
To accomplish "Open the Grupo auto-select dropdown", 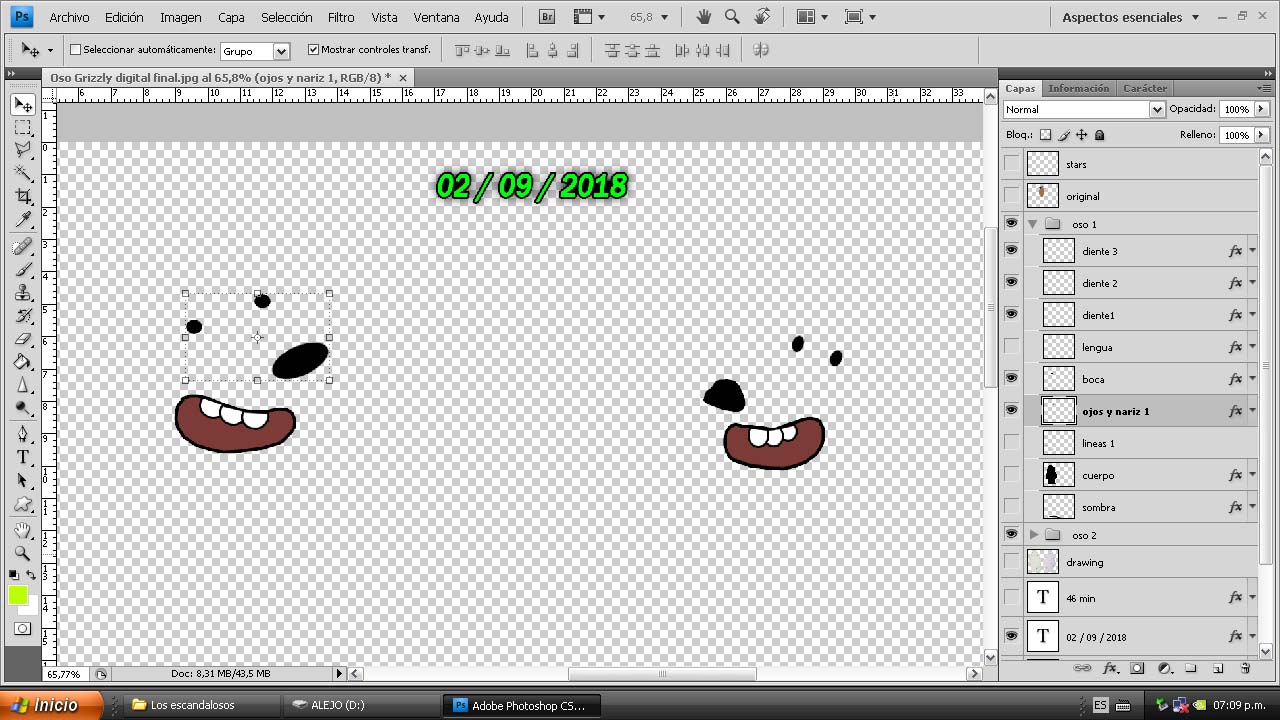I will pos(281,51).
